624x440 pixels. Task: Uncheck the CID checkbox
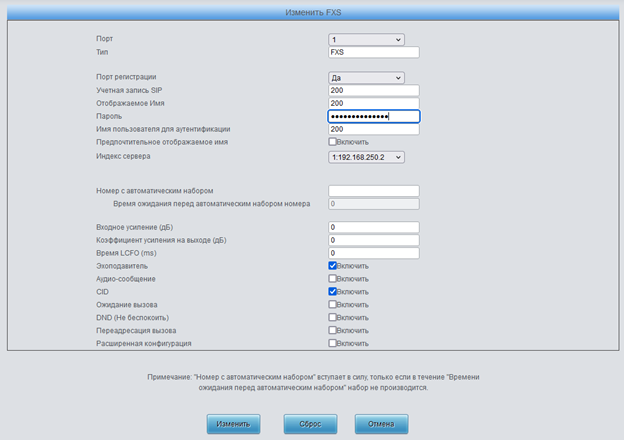click(333, 291)
